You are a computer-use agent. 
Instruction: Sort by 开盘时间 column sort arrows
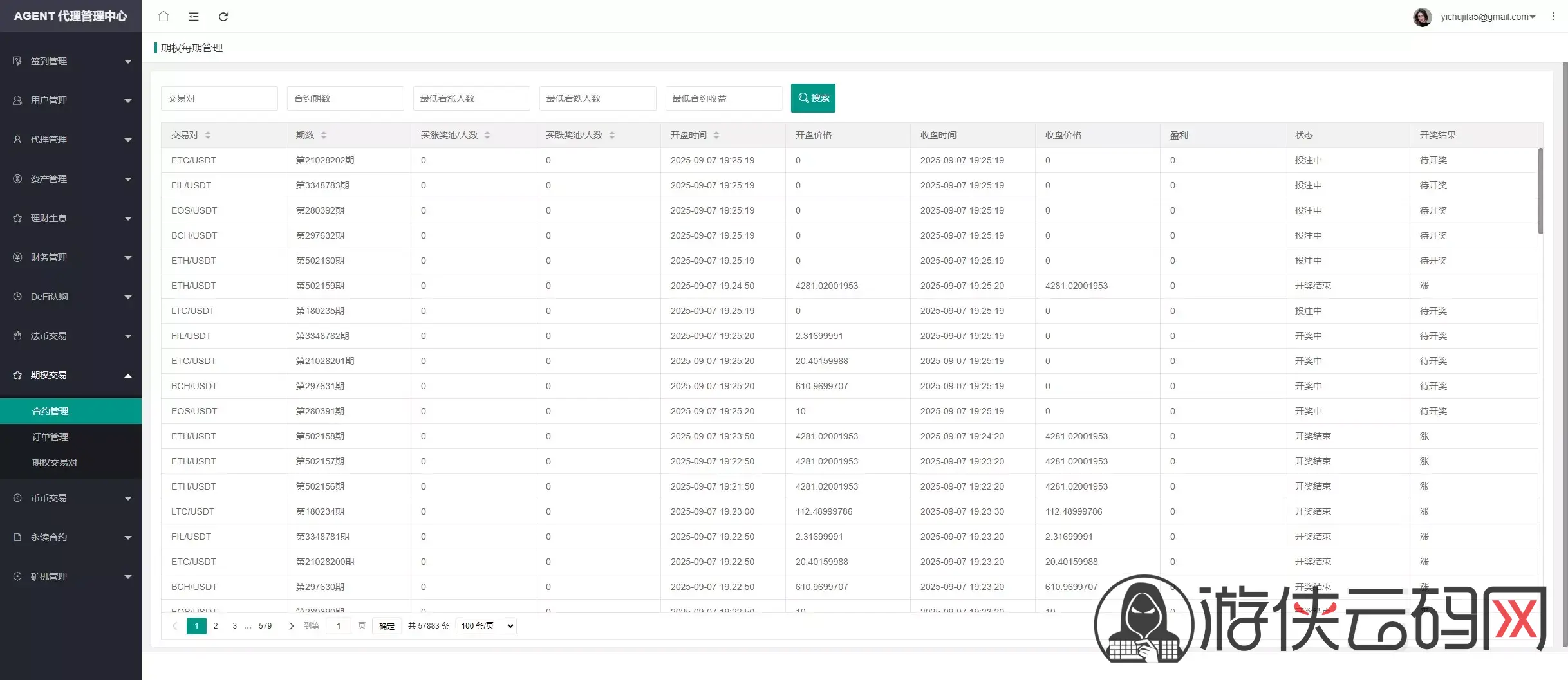tap(716, 135)
